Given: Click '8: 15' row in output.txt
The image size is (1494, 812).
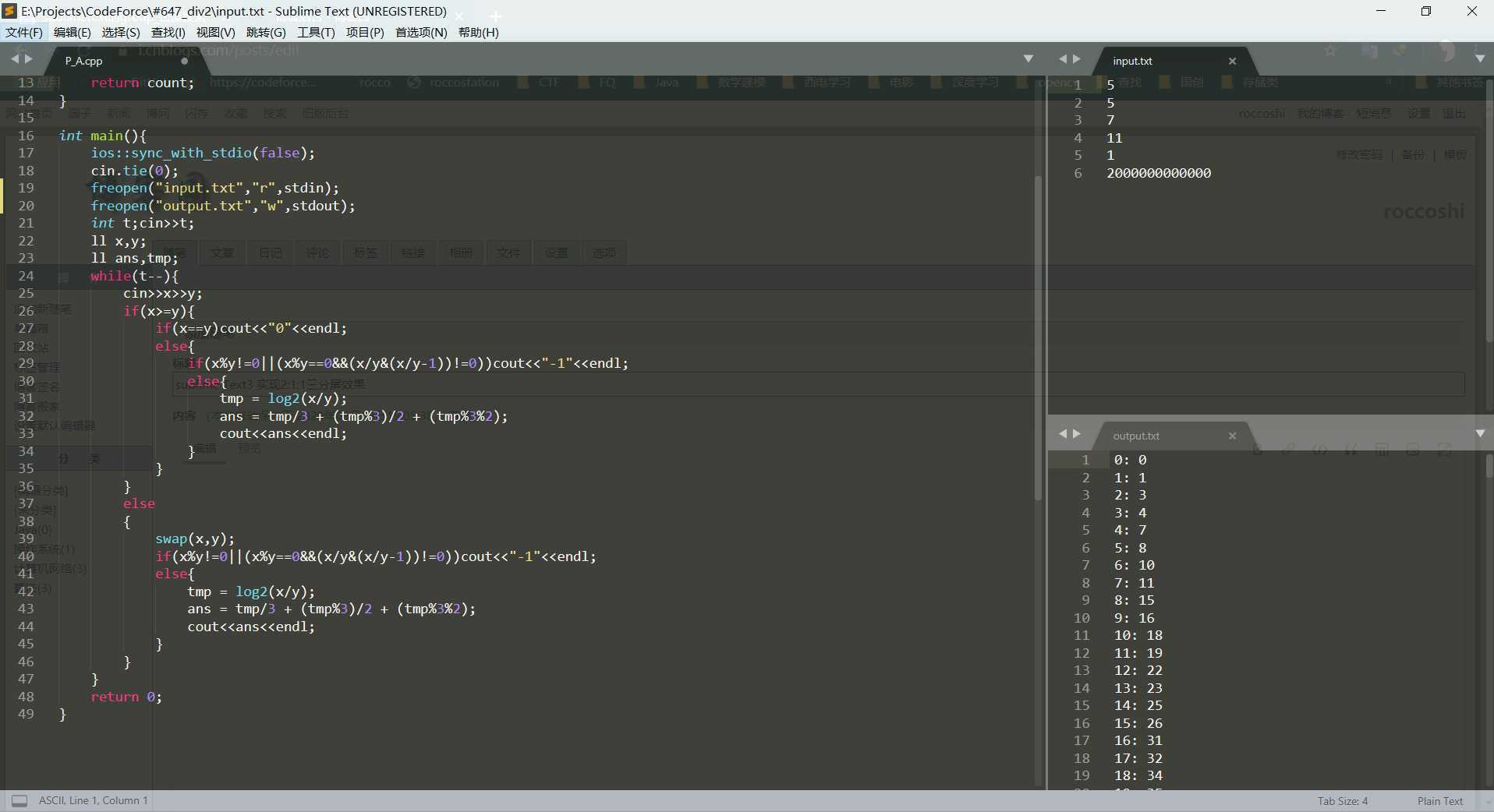Looking at the screenshot, I should click(1134, 600).
